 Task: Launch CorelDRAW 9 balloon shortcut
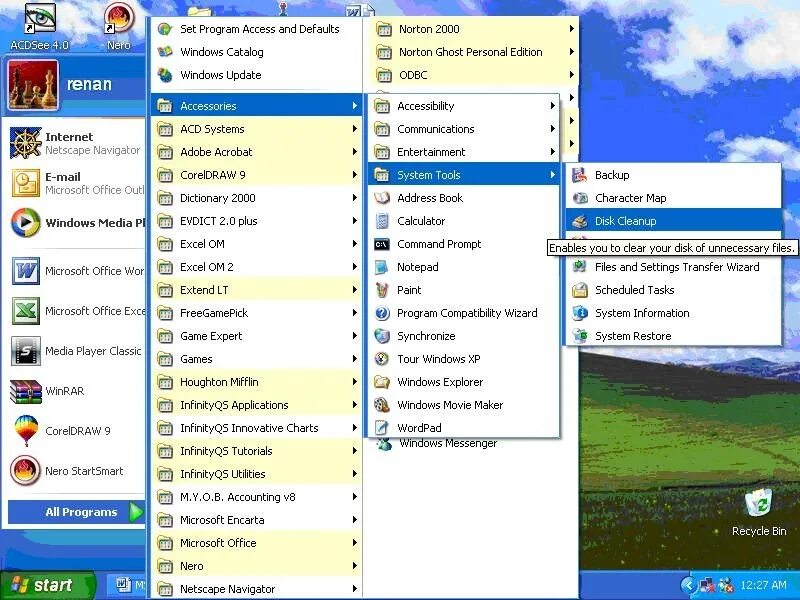coord(76,431)
